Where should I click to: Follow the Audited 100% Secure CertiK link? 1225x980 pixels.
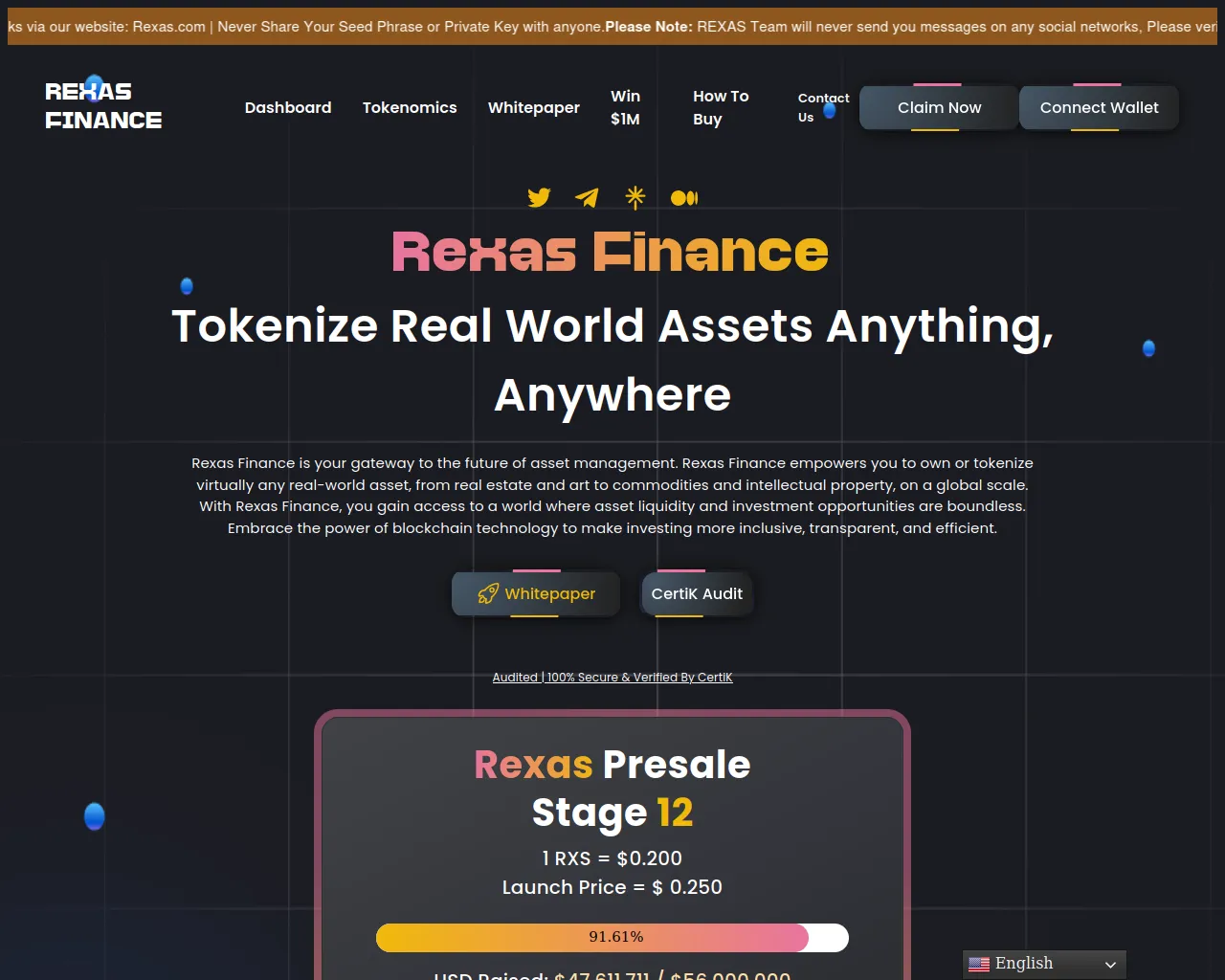pos(612,677)
